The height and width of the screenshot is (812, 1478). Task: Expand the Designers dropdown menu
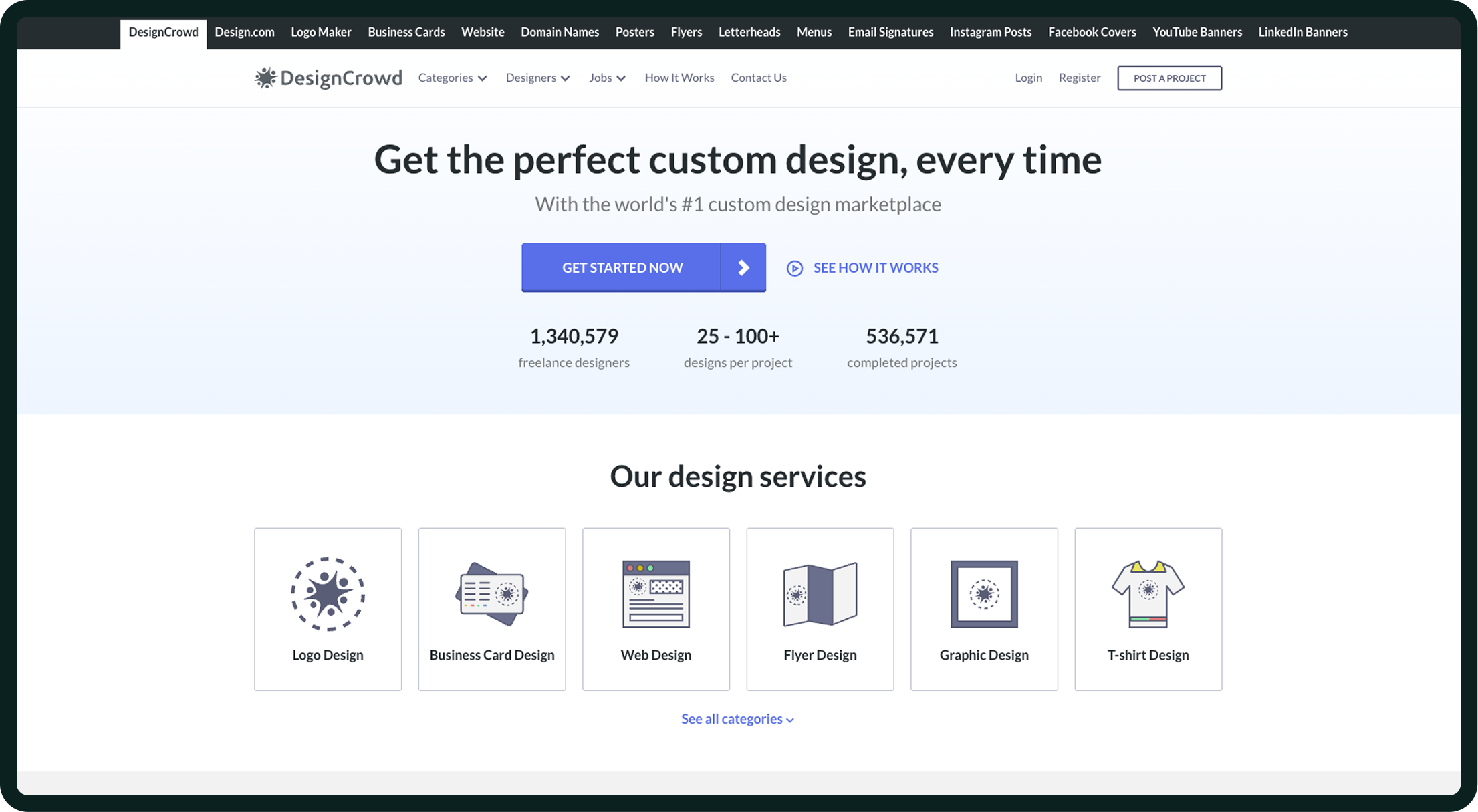(x=537, y=78)
